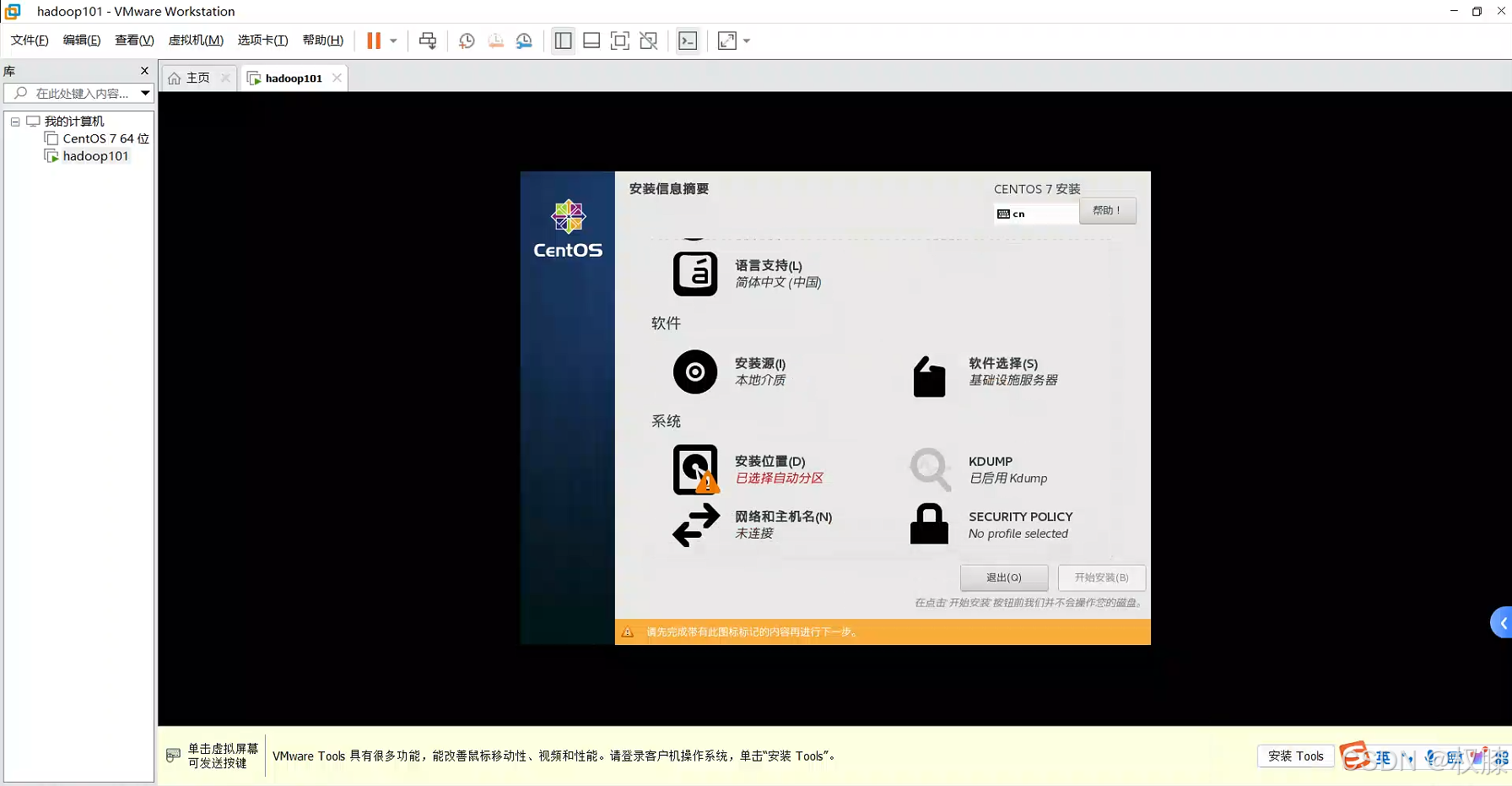Close the 库 library panel
This screenshot has width=1512, height=786.
[x=144, y=71]
